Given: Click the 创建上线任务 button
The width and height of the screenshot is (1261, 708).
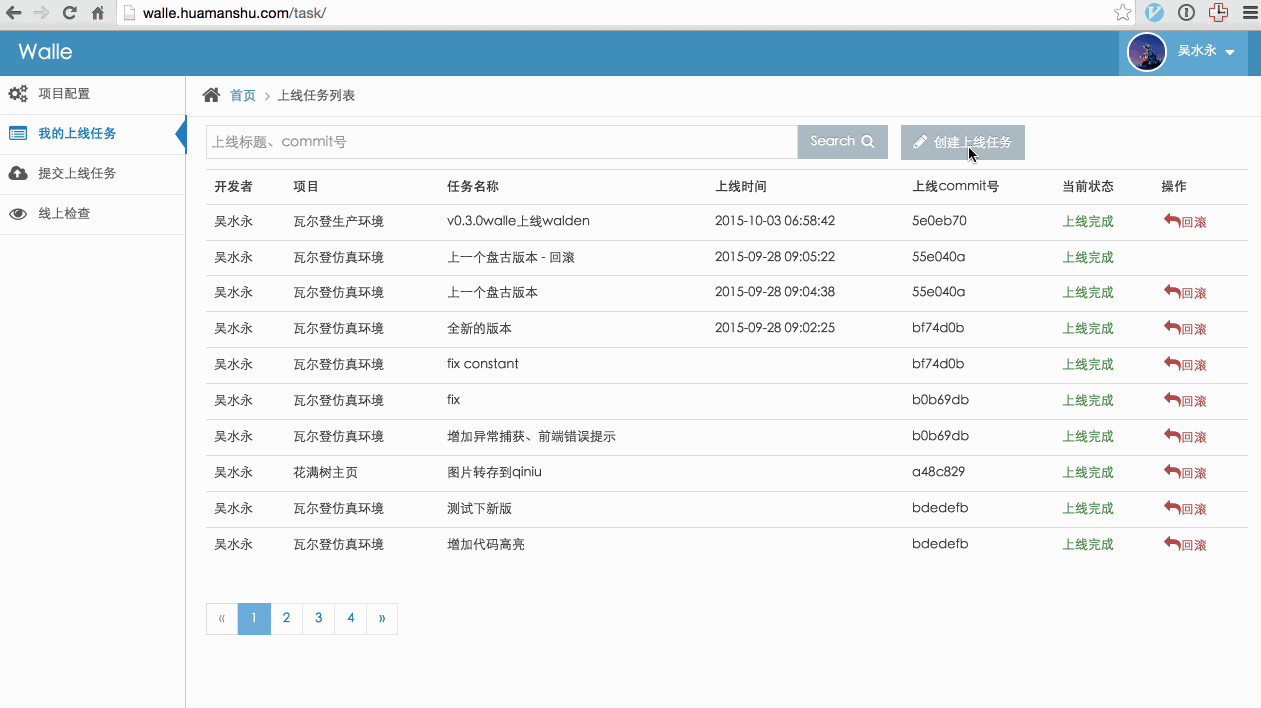Looking at the screenshot, I should tap(962, 142).
